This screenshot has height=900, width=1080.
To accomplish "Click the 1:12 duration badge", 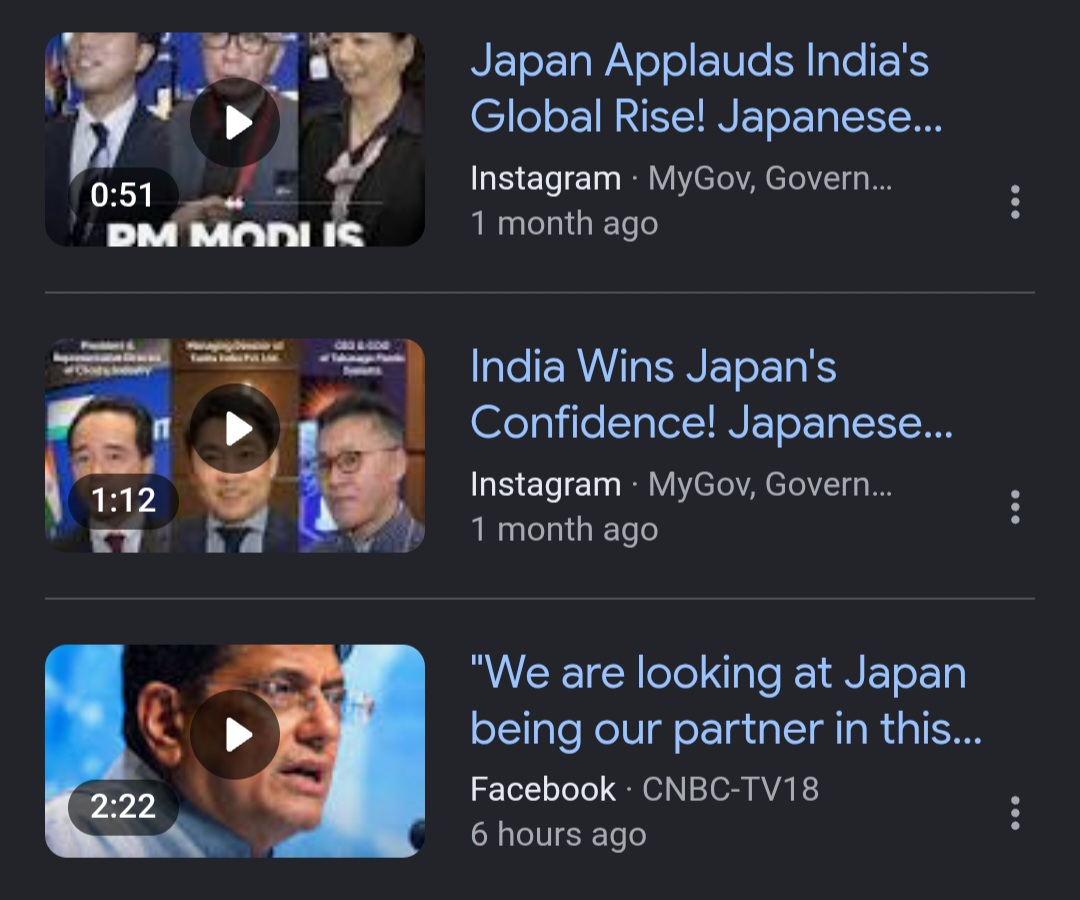I will pyautogui.click(x=123, y=501).
